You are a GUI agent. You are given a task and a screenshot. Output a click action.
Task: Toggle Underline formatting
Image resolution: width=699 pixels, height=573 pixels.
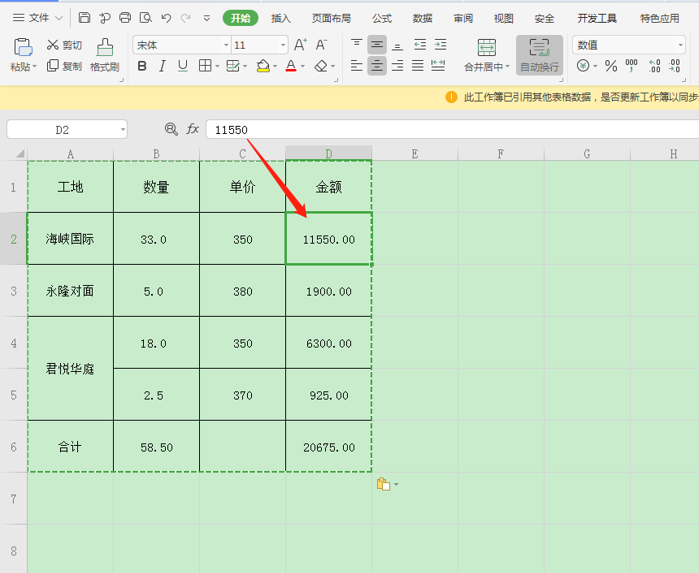pos(182,66)
